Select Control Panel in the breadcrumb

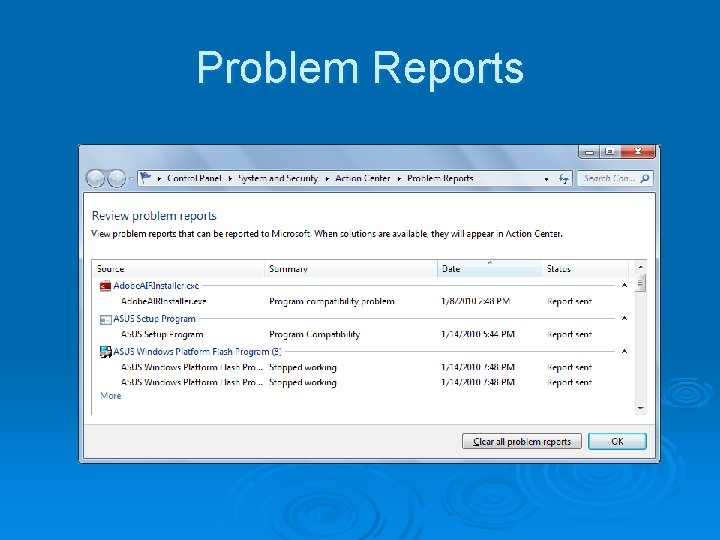coord(194,178)
